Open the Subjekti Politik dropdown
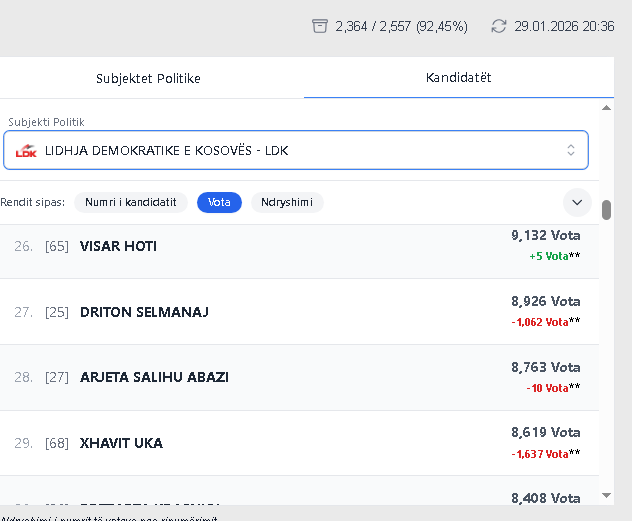Viewport: 632px width, 521px height. pos(295,151)
